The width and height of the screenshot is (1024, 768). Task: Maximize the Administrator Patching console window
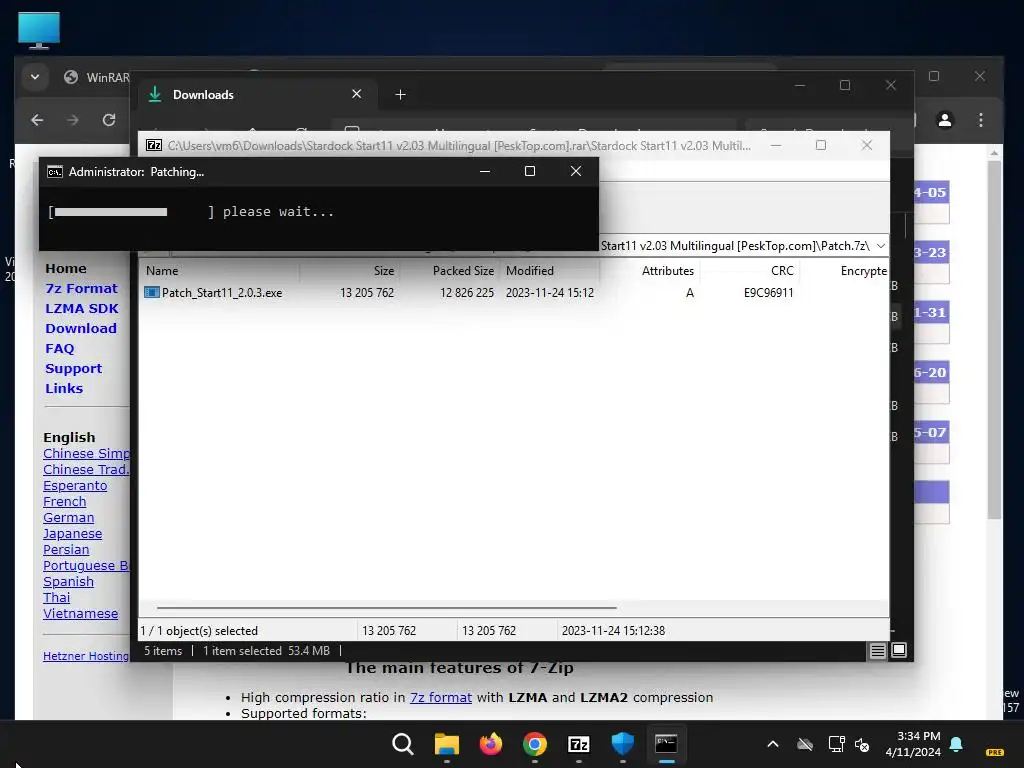click(530, 171)
